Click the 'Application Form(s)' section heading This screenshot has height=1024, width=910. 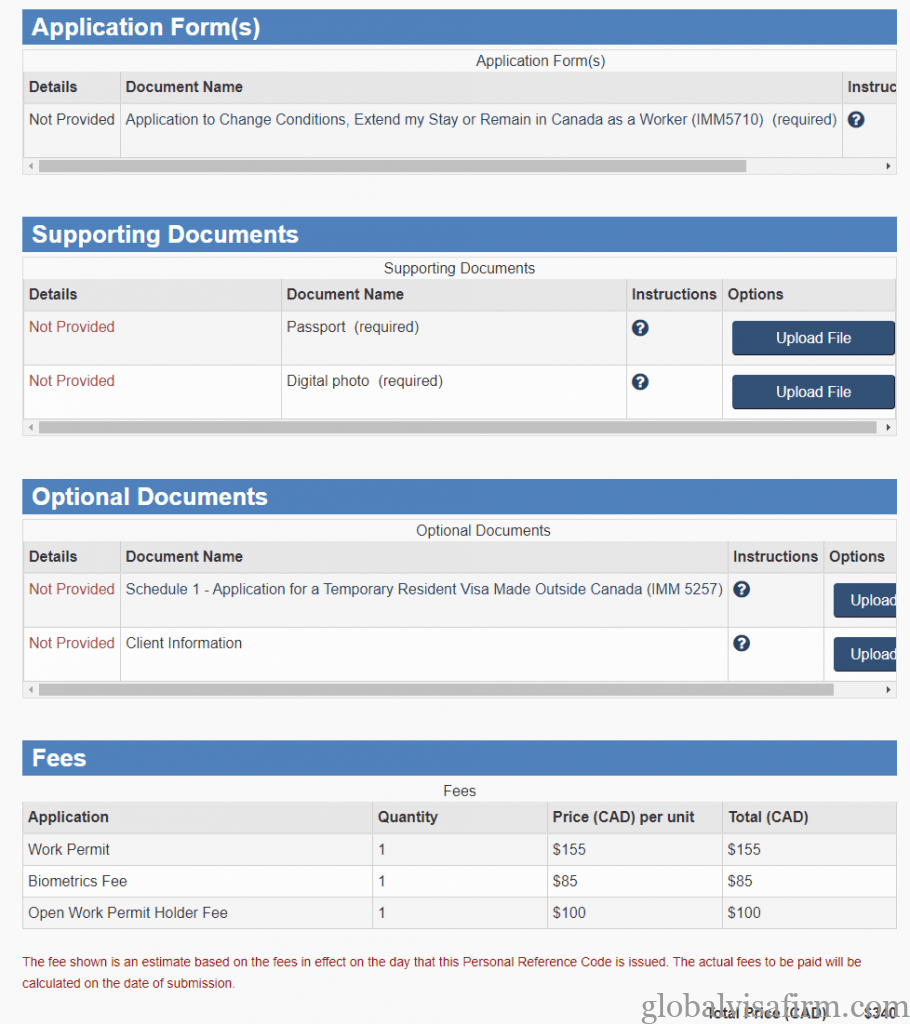coord(146,27)
